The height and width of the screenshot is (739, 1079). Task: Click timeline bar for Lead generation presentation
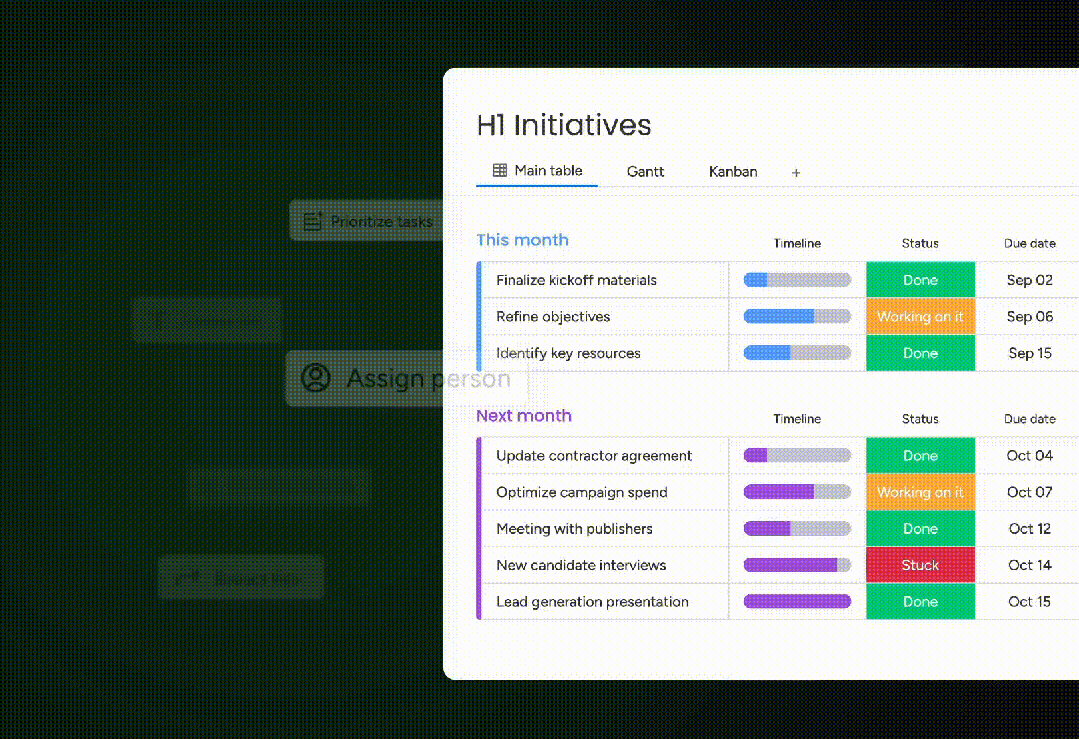click(797, 602)
